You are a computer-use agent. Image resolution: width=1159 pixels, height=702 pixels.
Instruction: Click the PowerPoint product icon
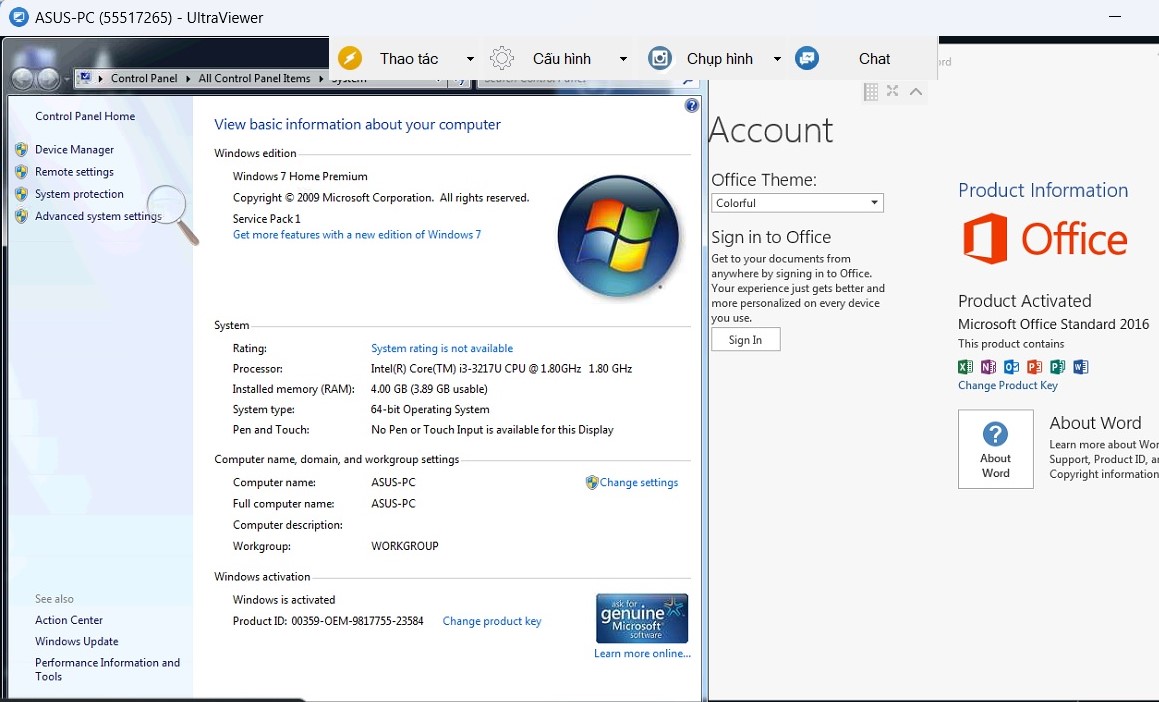click(1035, 367)
